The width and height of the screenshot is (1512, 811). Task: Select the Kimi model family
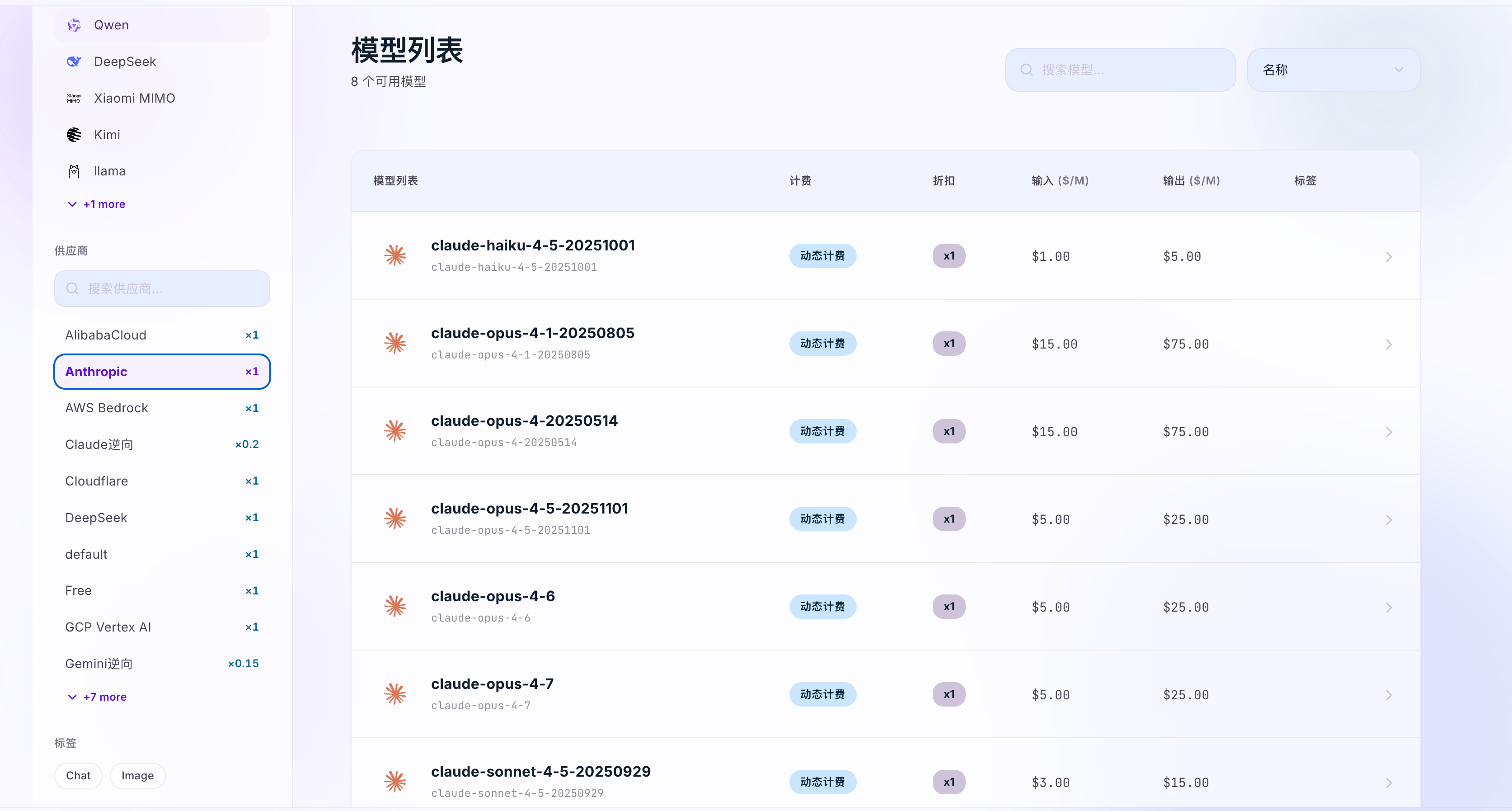point(162,134)
